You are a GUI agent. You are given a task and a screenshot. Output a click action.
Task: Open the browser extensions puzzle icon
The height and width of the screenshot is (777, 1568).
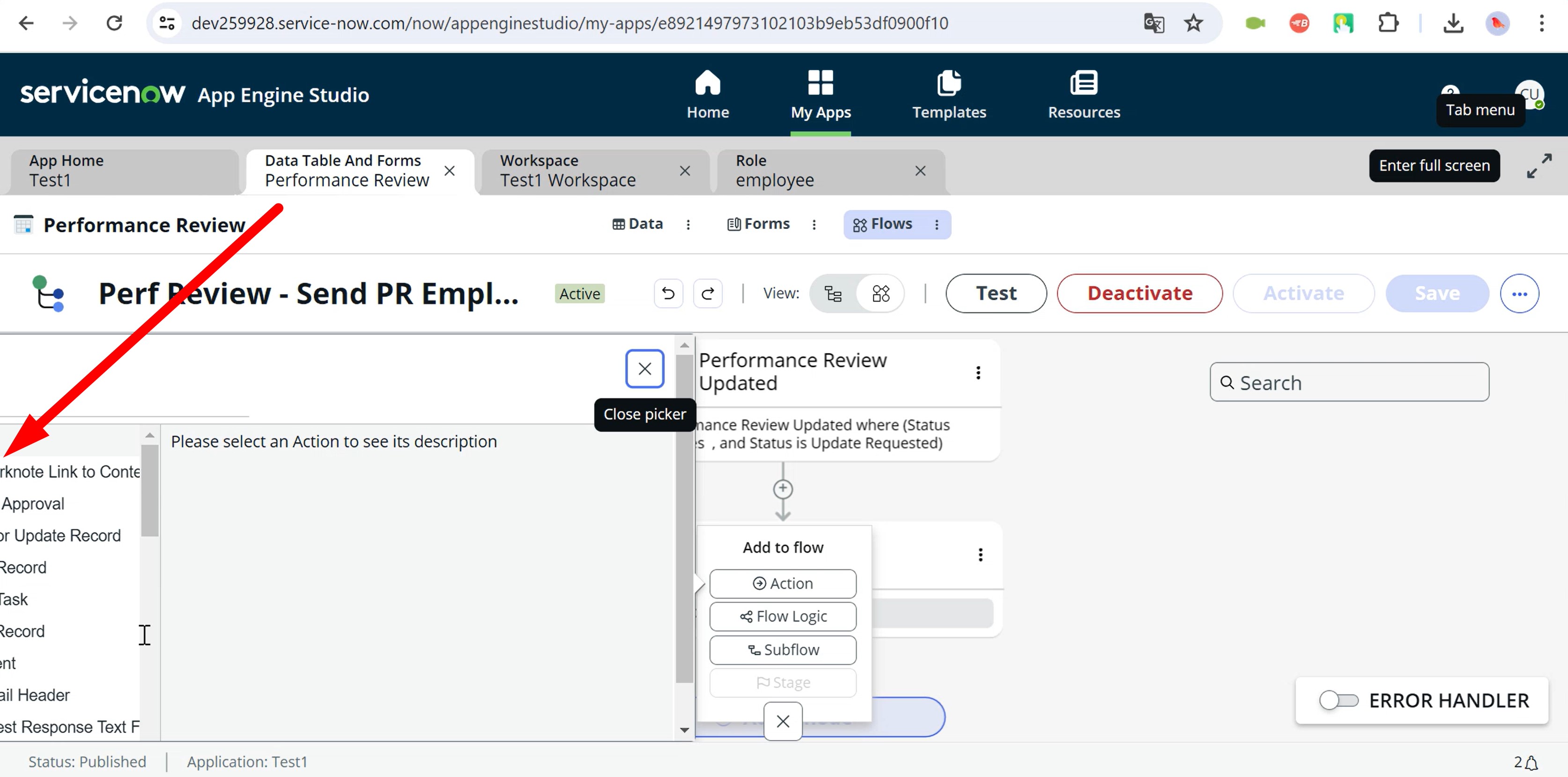tap(1388, 23)
